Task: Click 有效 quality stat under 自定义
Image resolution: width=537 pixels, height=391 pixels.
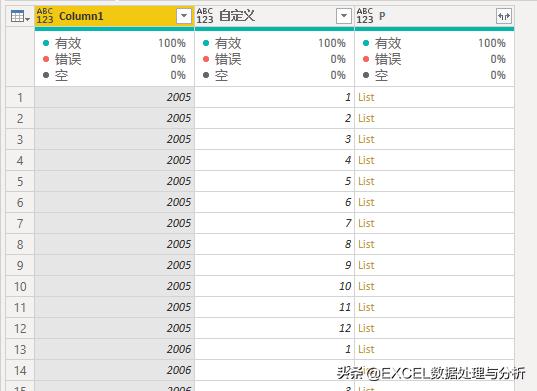Action: (x=274, y=43)
